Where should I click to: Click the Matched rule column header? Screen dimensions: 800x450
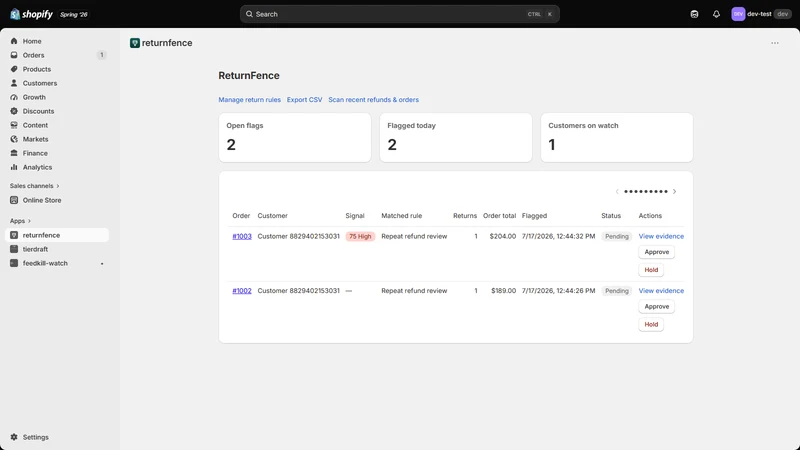(x=402, y=216)
